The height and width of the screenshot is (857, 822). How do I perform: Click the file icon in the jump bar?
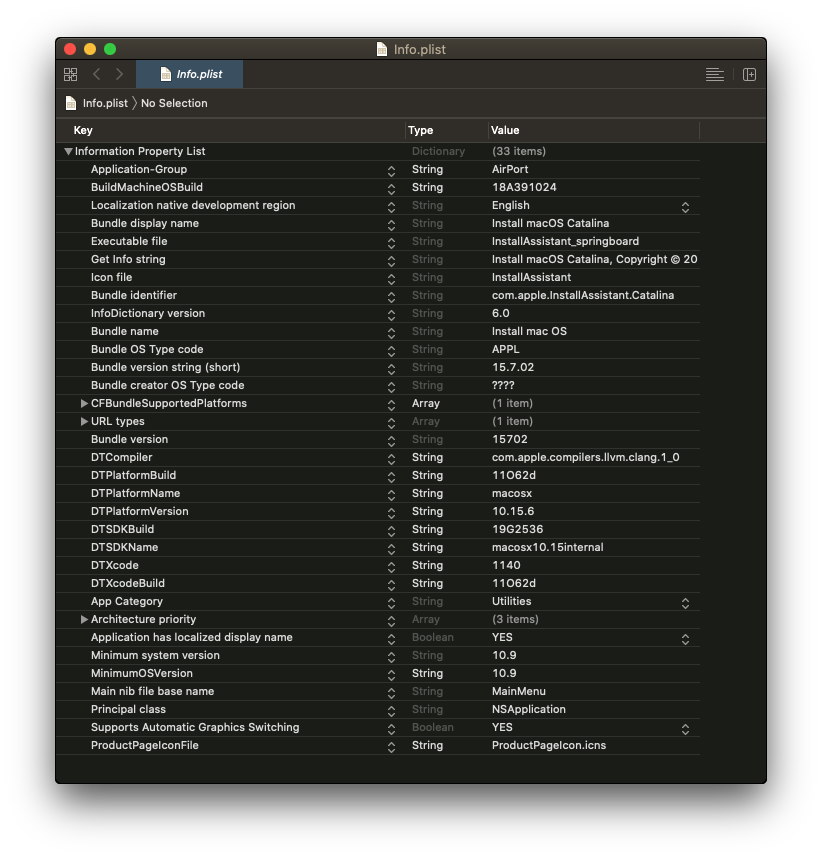click(71, 103)
